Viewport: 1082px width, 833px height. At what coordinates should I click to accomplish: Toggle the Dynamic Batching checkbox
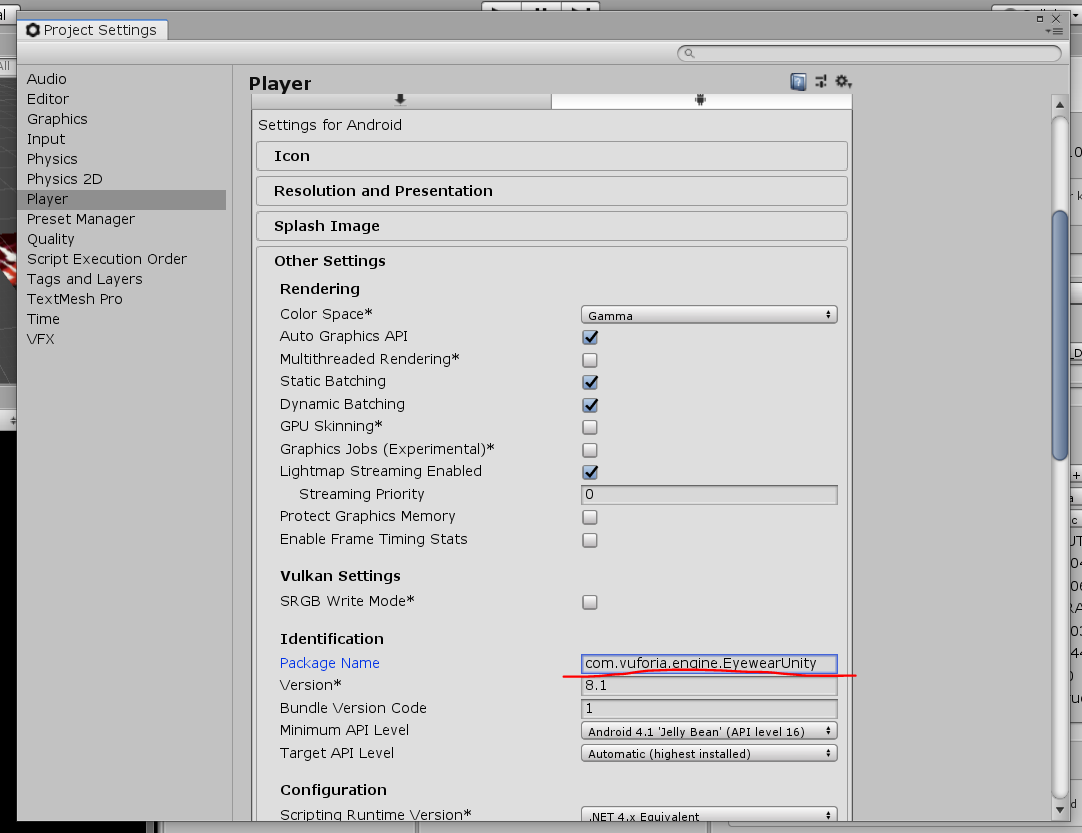(590, 405)
